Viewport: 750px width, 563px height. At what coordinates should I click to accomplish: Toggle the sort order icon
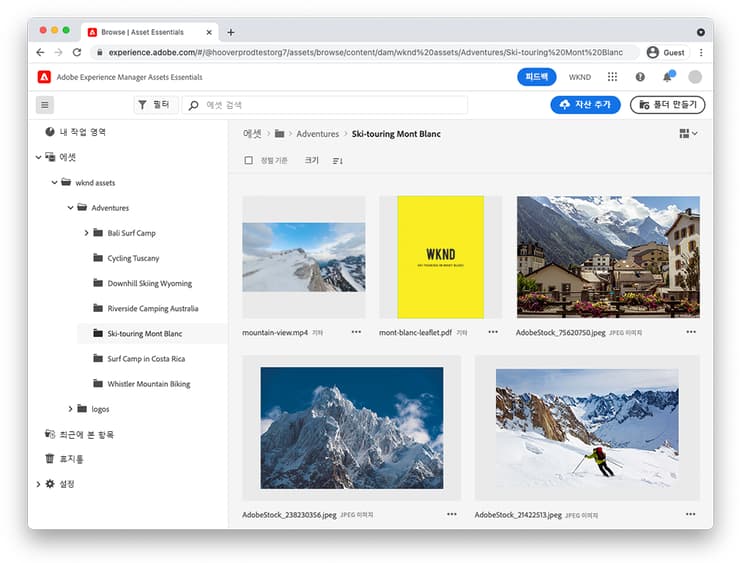click(338, 161)
